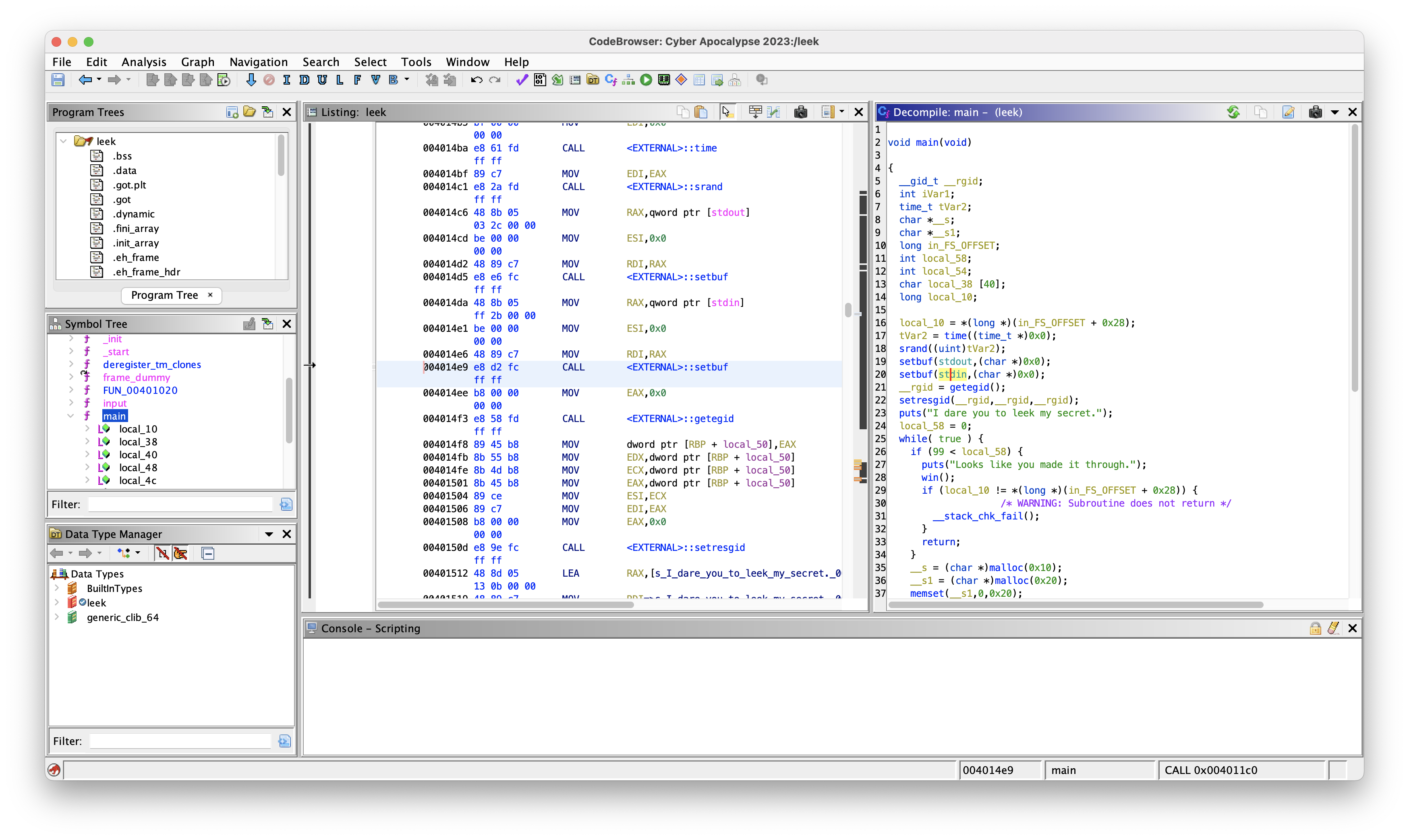Click the Undo arrow in toolbar
The width and height of the screenshot is (1409, 840).
pyautogui.click(x=476, y=81)
